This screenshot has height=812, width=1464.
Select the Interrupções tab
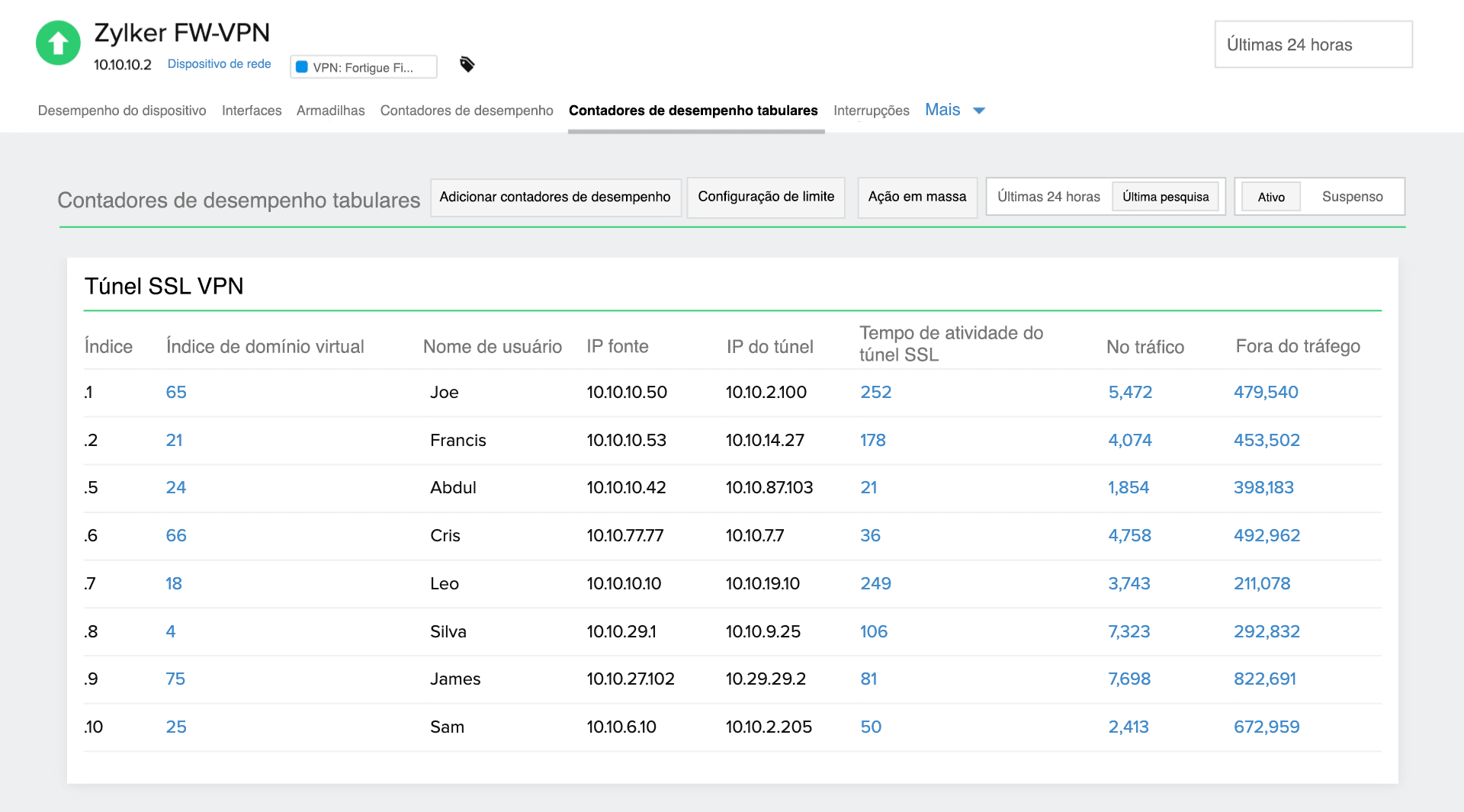pos(871,111)
